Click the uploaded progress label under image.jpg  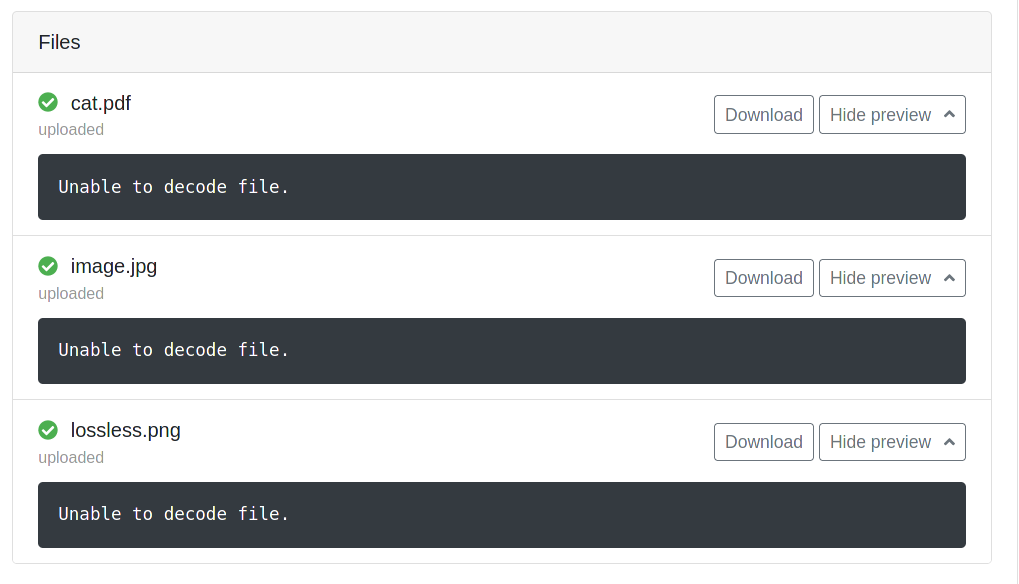point(70,293)
